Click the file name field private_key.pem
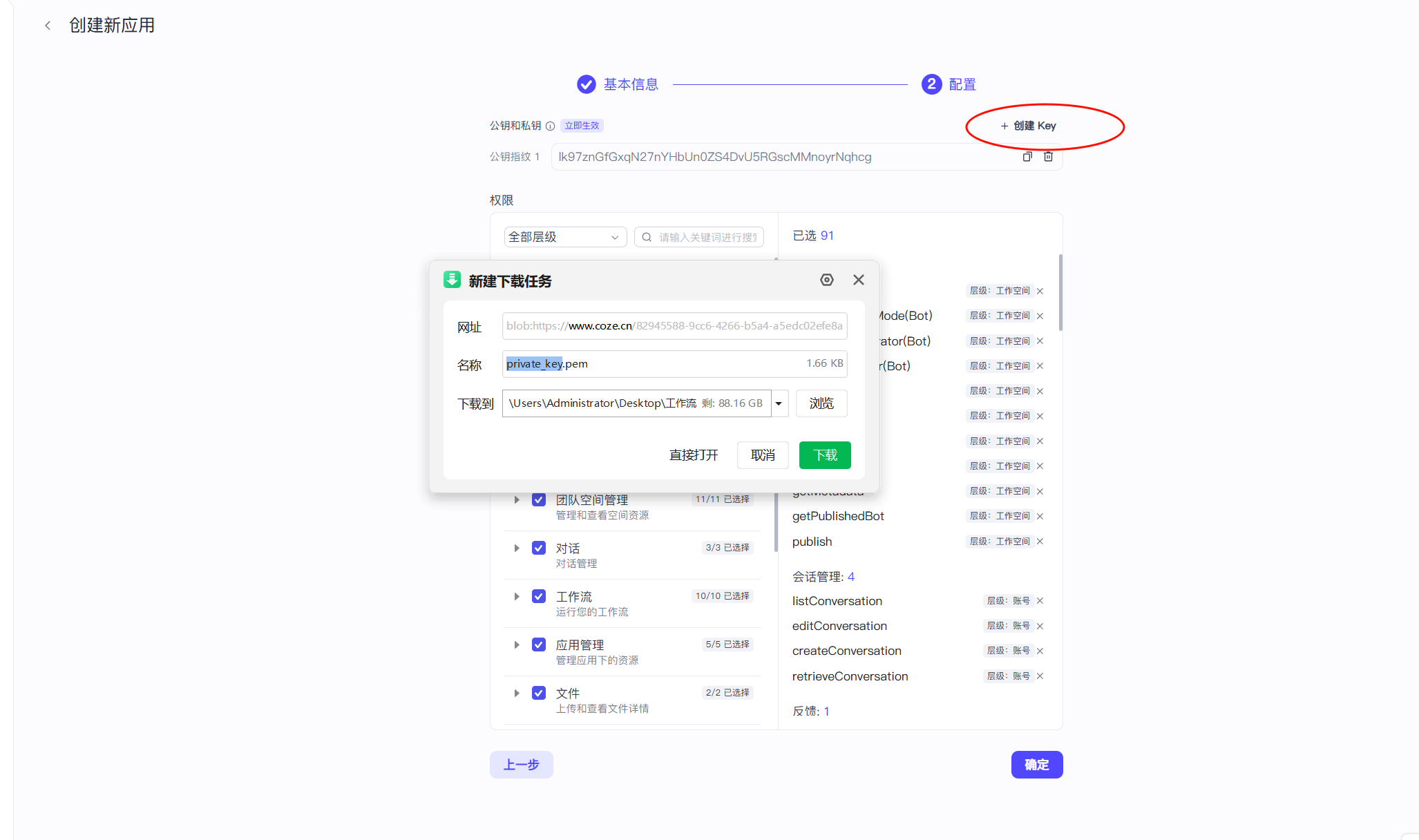 pos(674,364)
